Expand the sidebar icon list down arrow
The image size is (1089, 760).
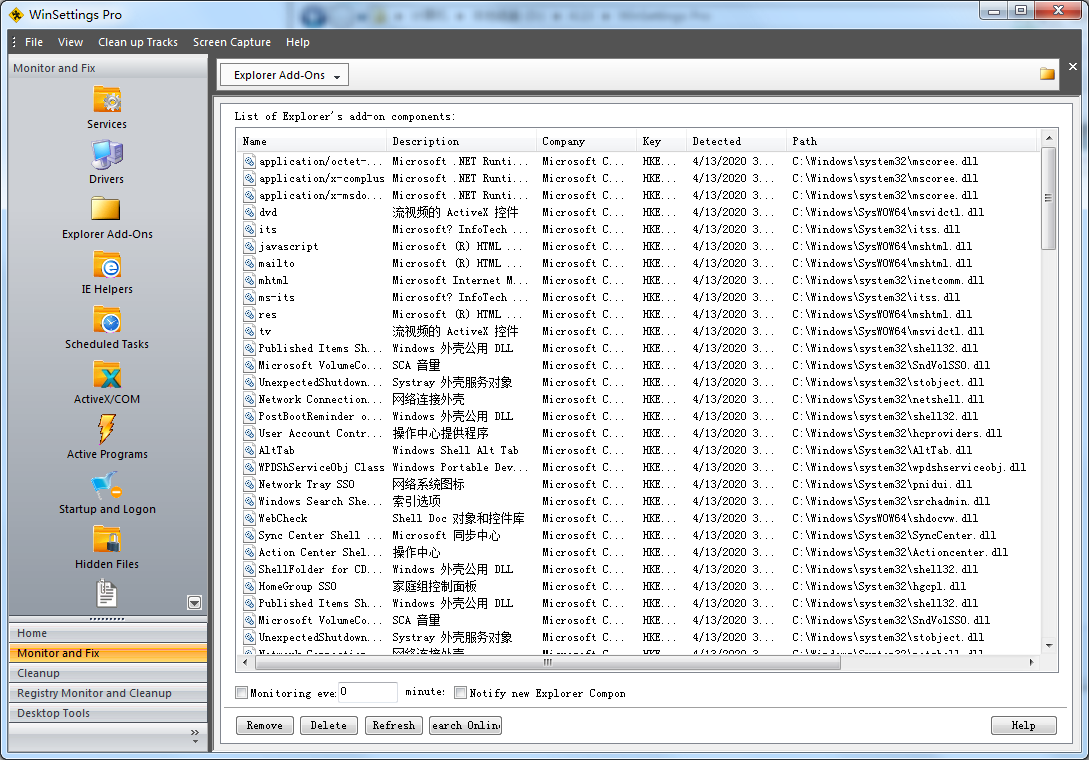point(194,602)
